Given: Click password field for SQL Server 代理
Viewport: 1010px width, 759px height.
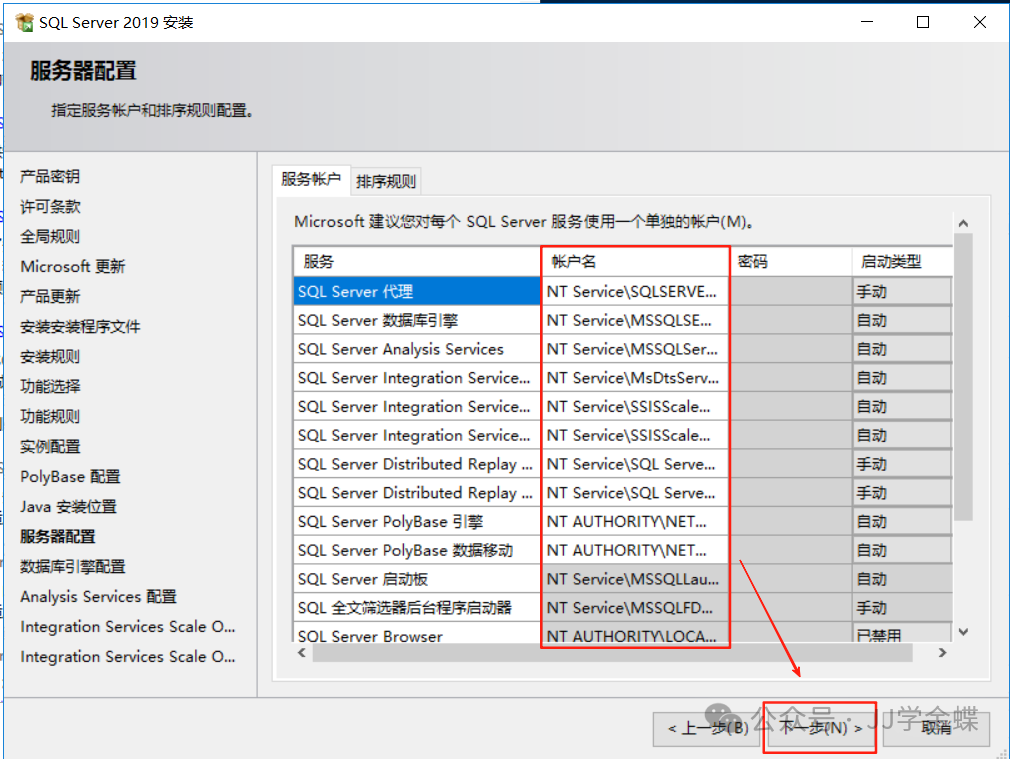Looking at the screenshot, I should pyautogui.click(x=790, y=291).
